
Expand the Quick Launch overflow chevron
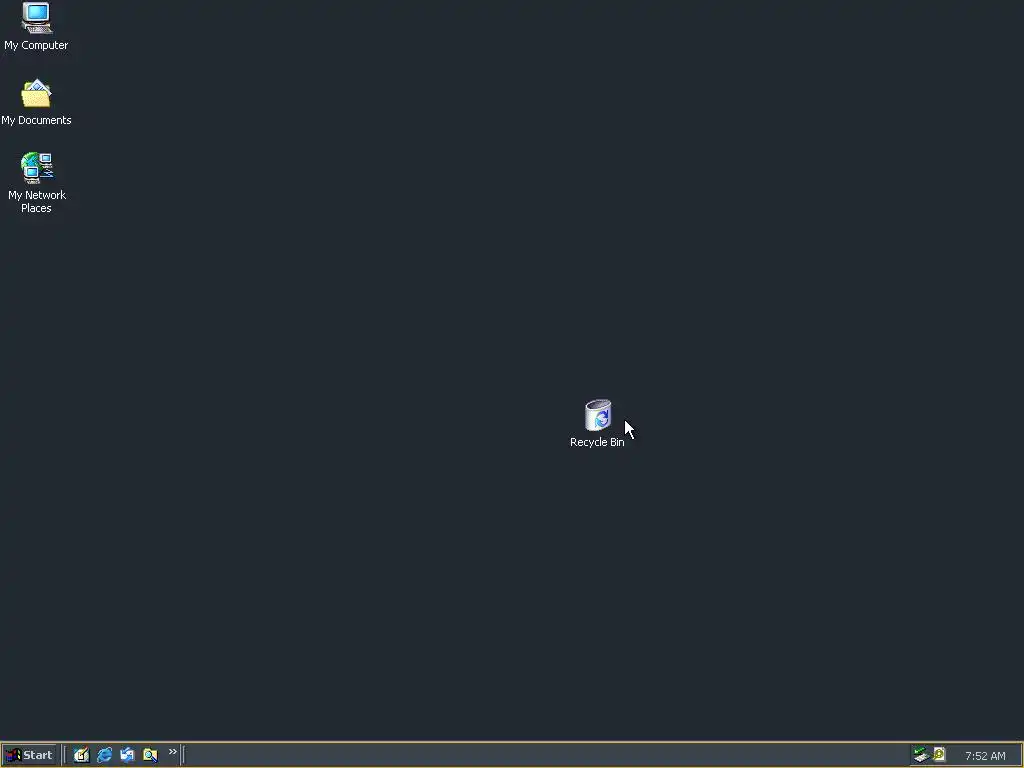click(172, 752)
